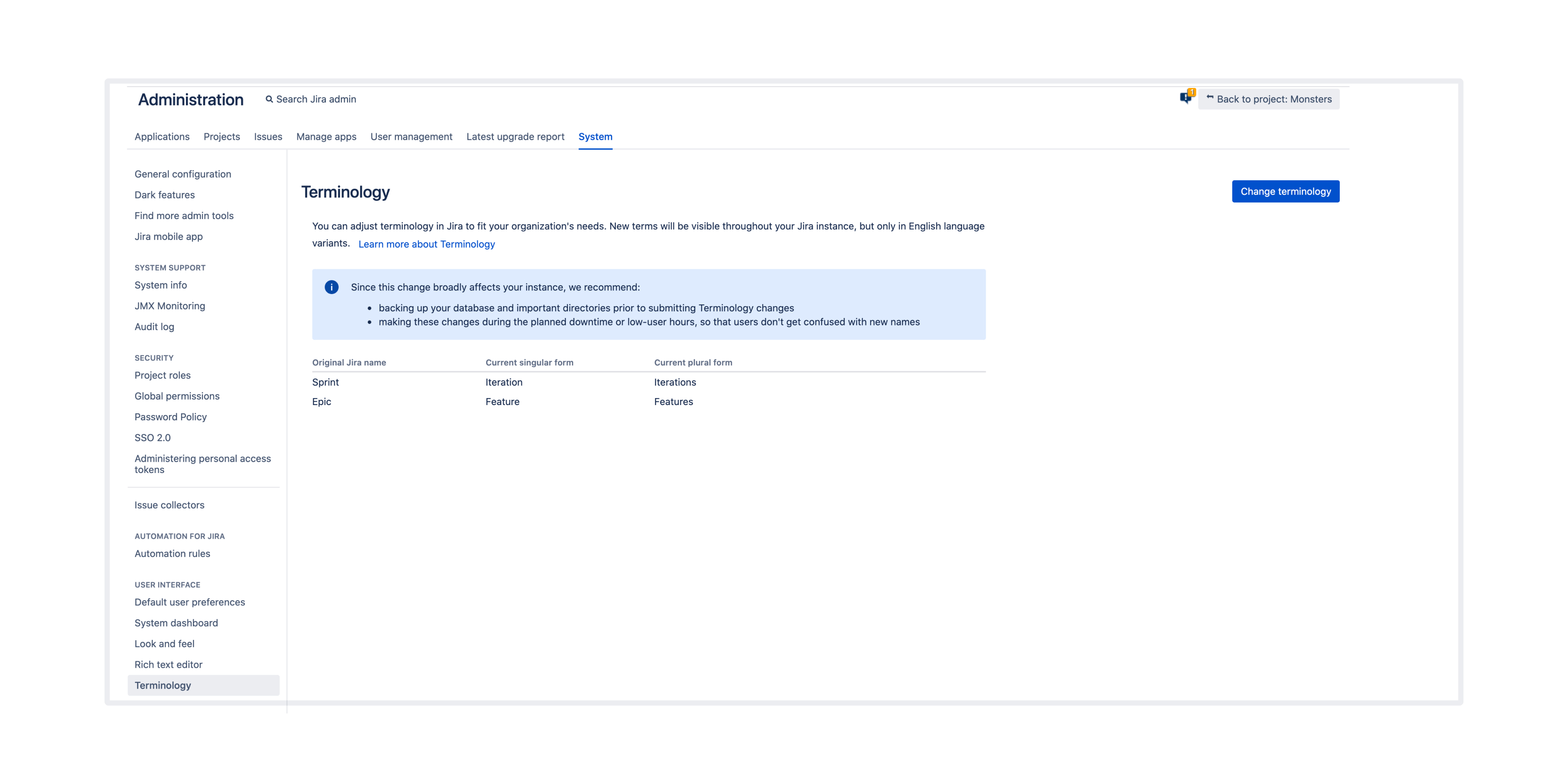
Task: Open System dashboard settings
Action: point(176,623)
